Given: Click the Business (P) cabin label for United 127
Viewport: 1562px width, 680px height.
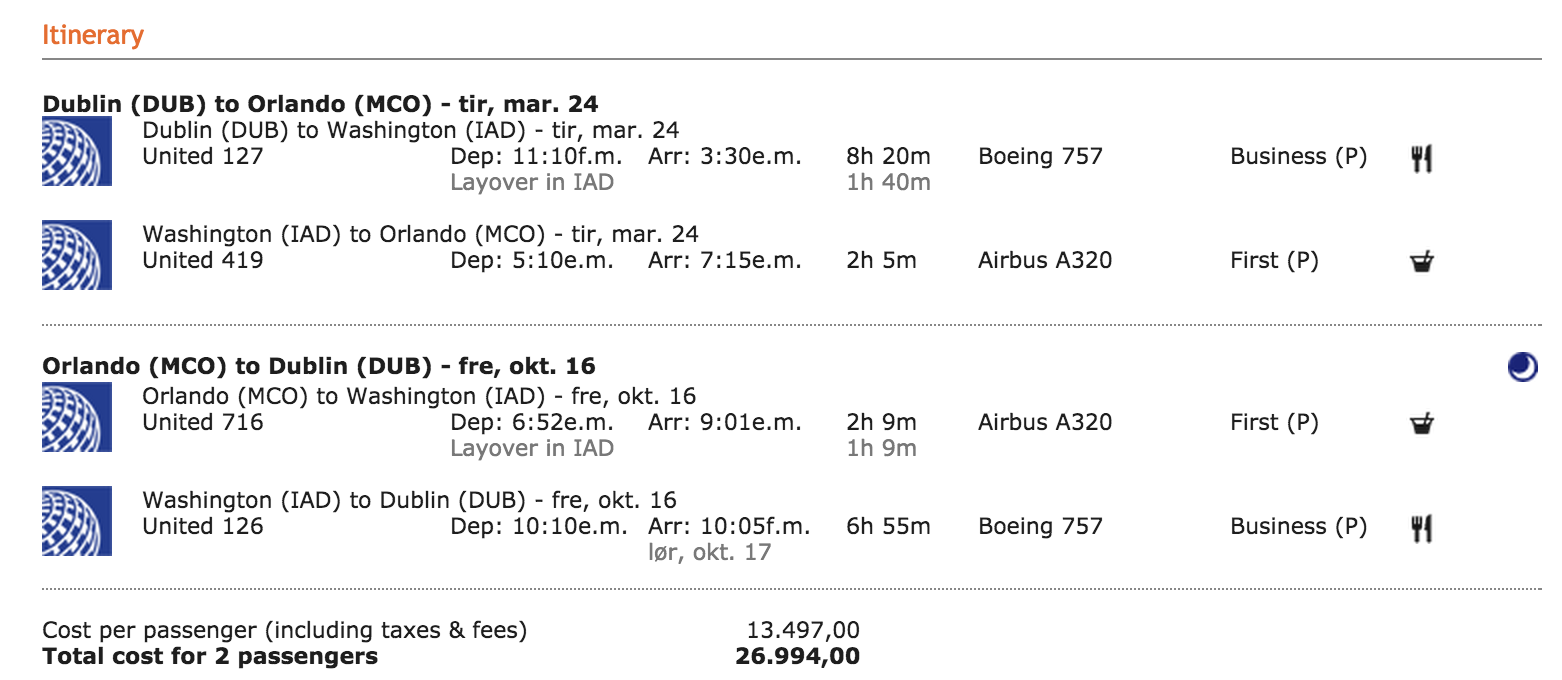Looking at the screenshot, I should pyautogui.click(x=1298, y=157).
